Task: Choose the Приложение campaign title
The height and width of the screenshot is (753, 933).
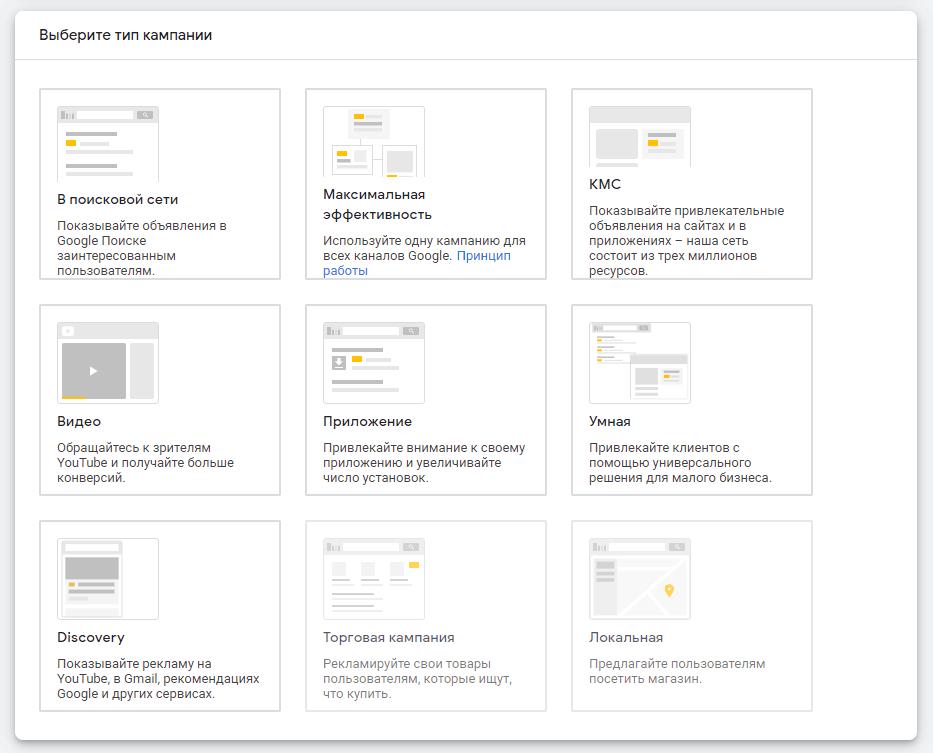Action: click(367, 421)
